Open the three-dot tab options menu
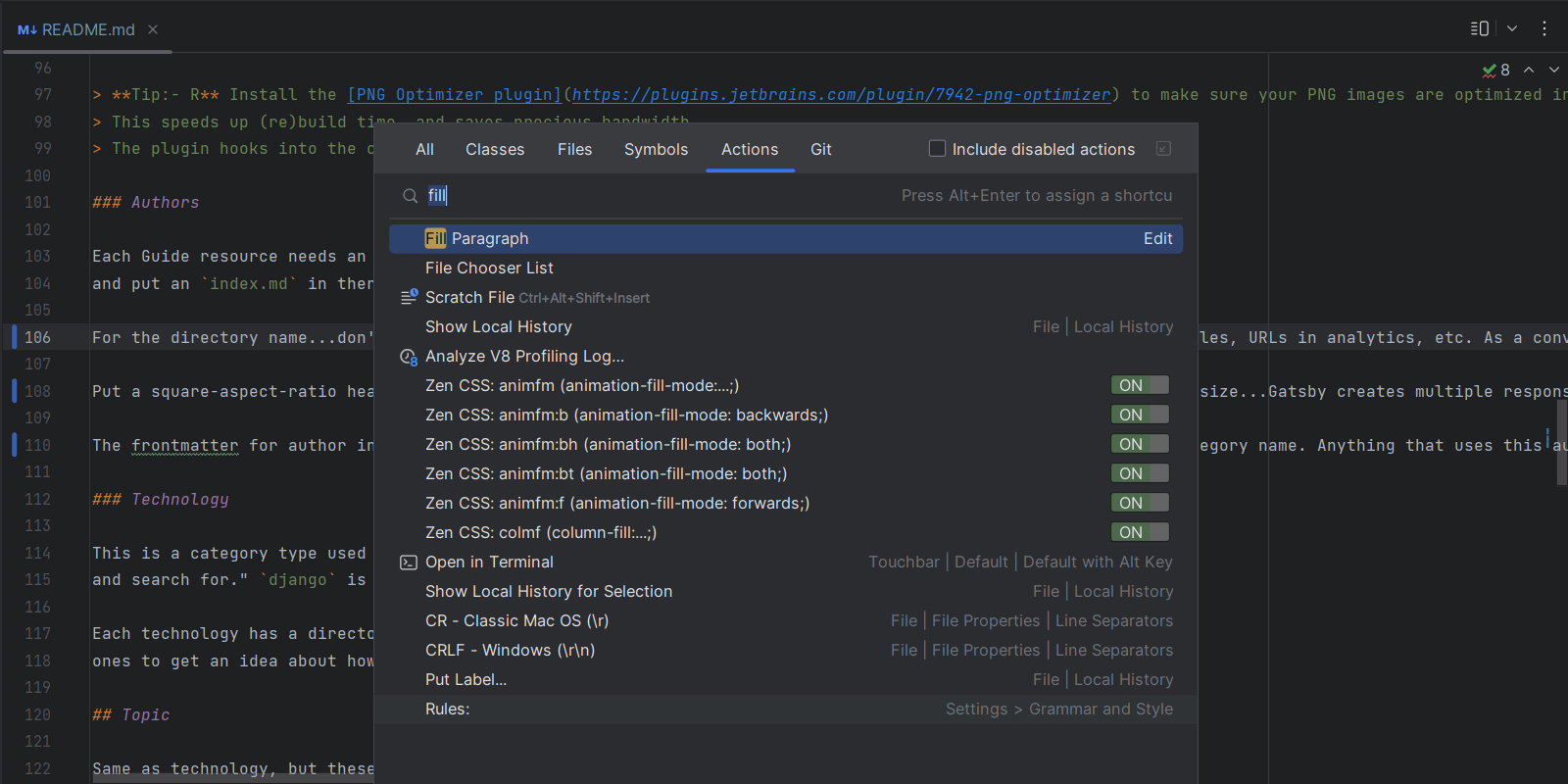The image size is (1568, 784). click(1543, 28)
